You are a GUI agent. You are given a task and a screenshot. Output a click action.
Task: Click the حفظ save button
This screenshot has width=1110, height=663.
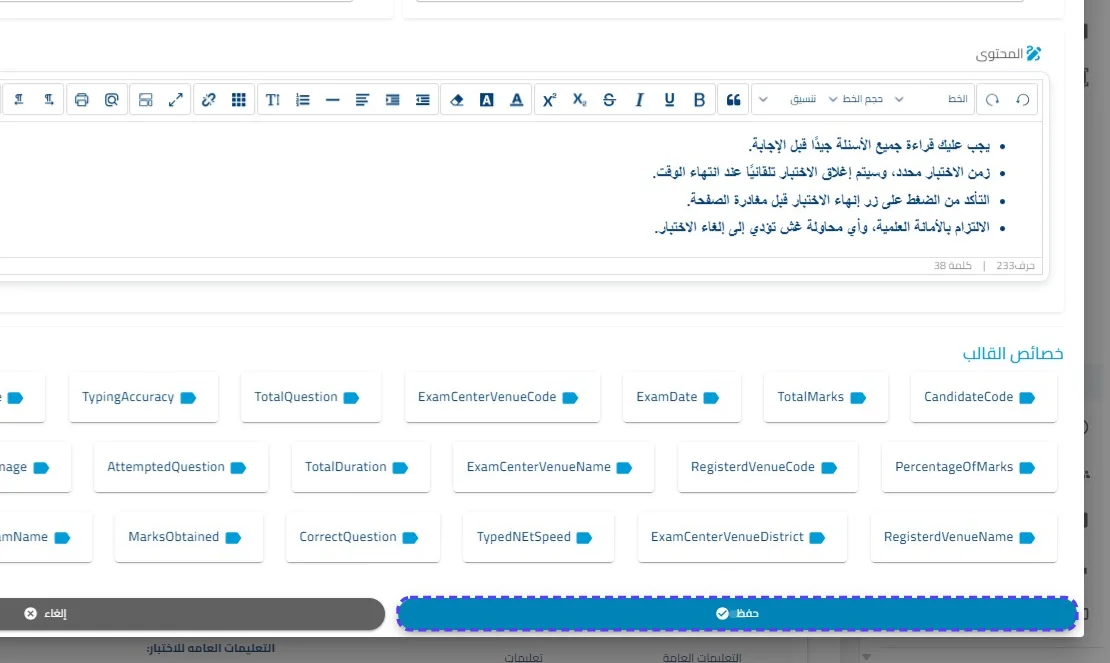[x=737, y=613]
